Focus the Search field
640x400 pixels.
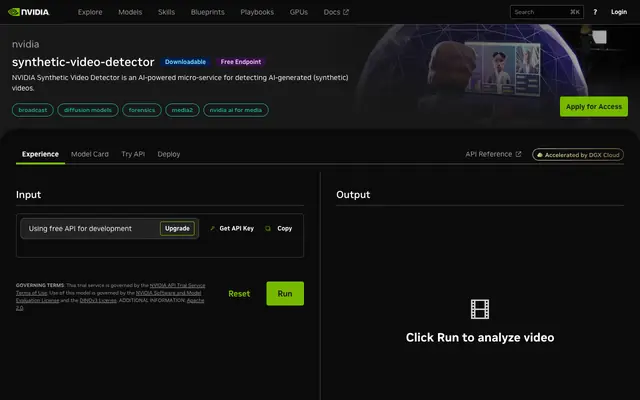coord(547,12)
